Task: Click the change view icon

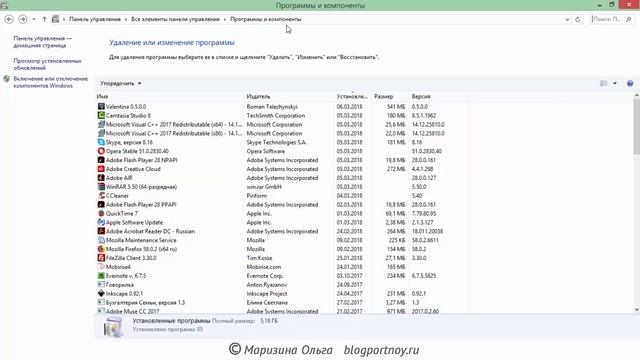Action: [604, 83]
